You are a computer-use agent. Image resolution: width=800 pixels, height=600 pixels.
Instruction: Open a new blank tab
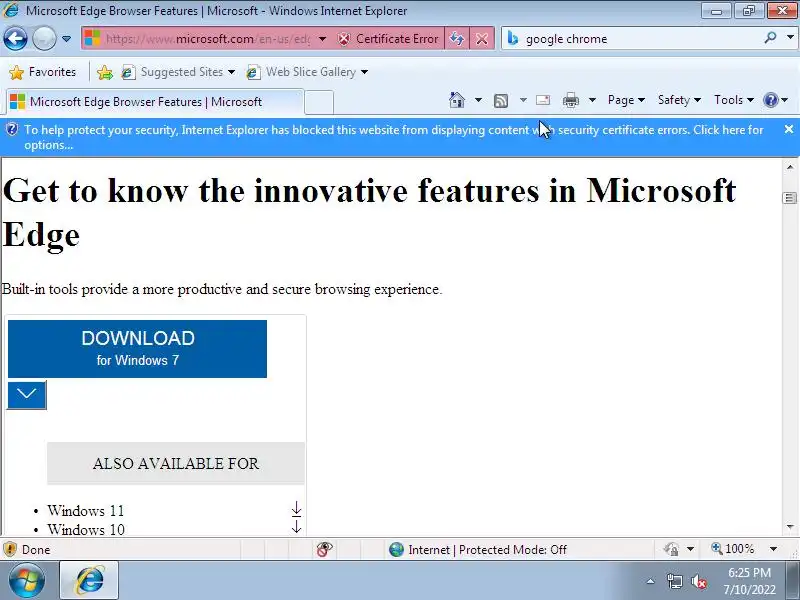tap(319, 102)
